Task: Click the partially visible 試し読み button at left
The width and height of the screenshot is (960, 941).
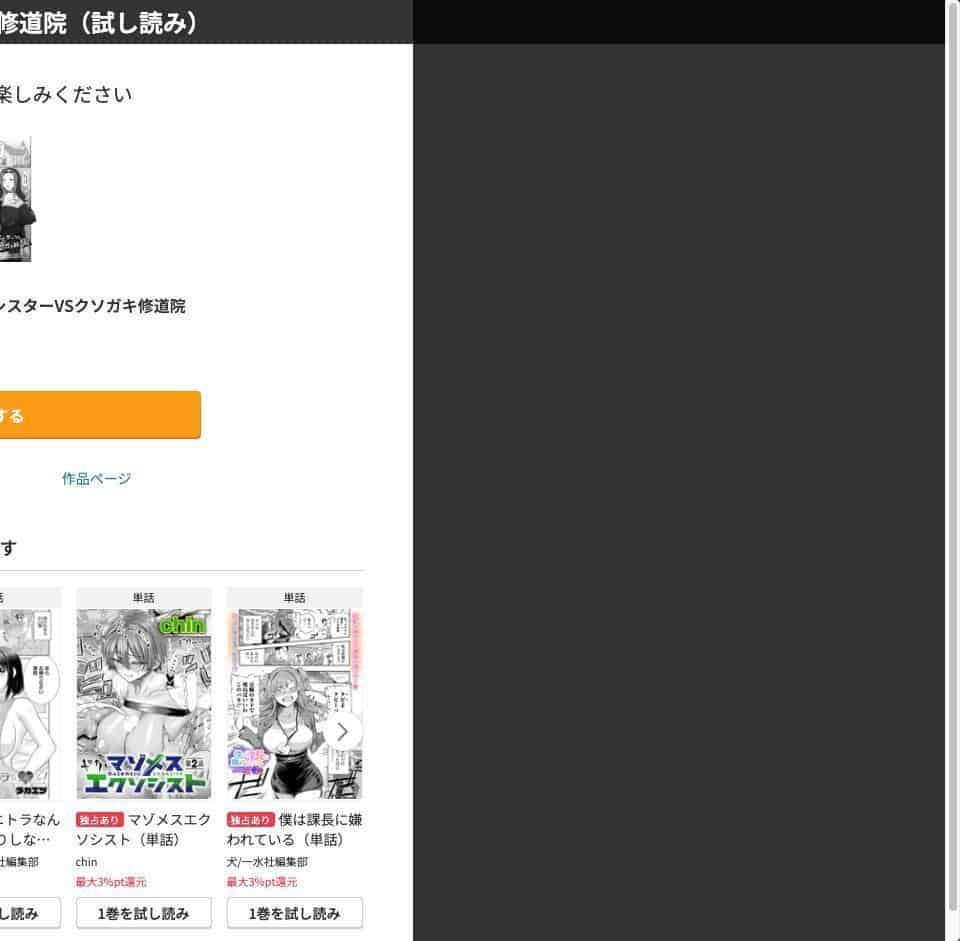Action: 30,913
